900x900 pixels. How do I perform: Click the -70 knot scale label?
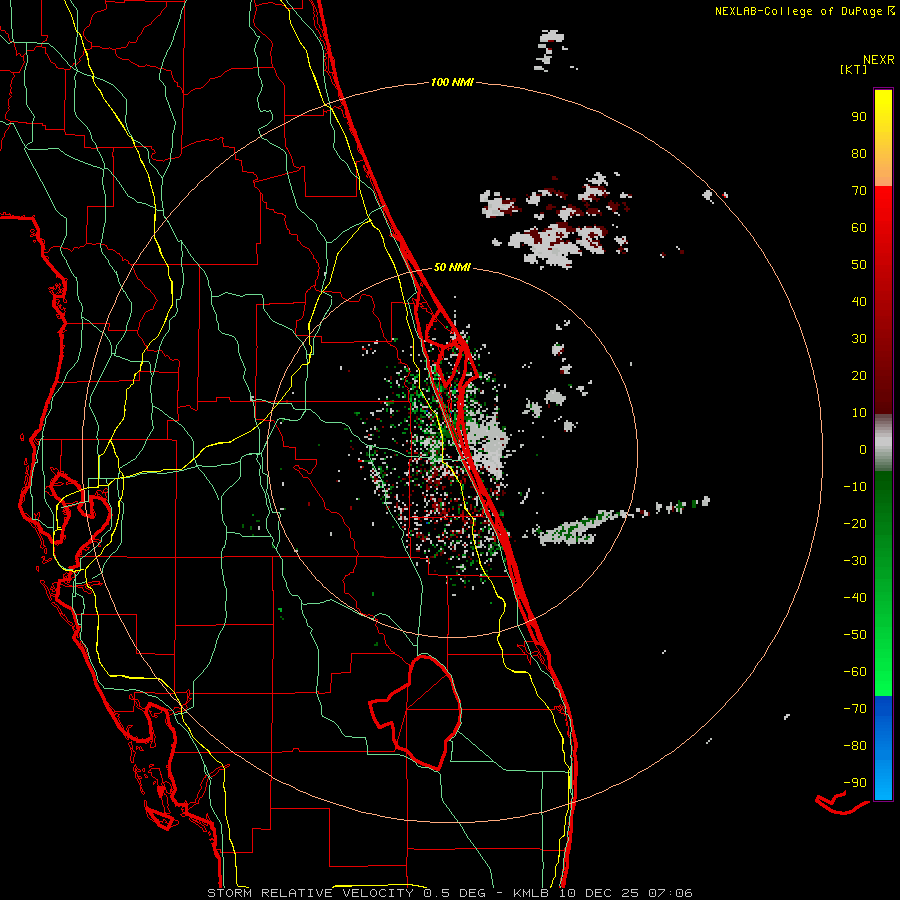click(x=855, y=709)
